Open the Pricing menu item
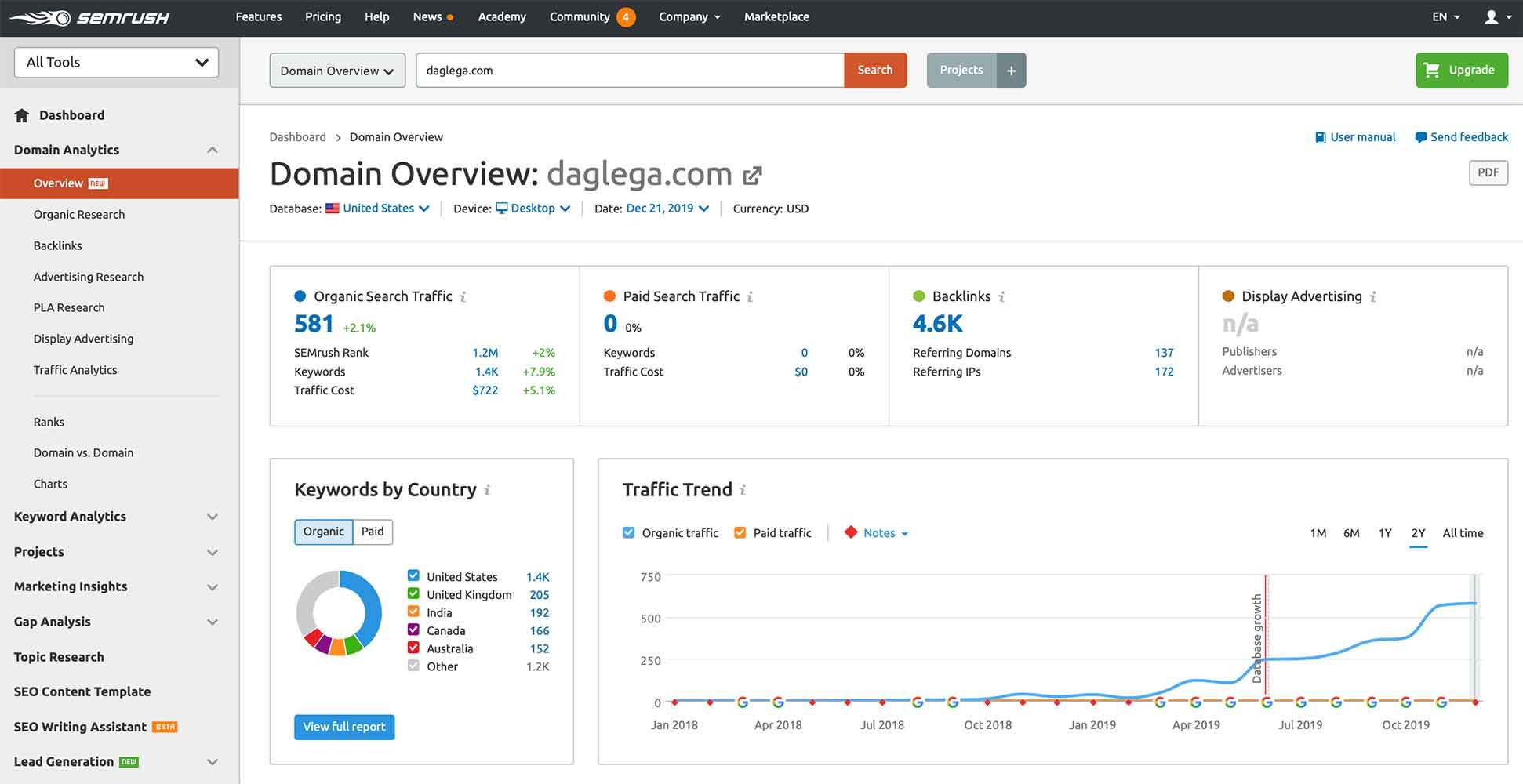 click(323, 16)
